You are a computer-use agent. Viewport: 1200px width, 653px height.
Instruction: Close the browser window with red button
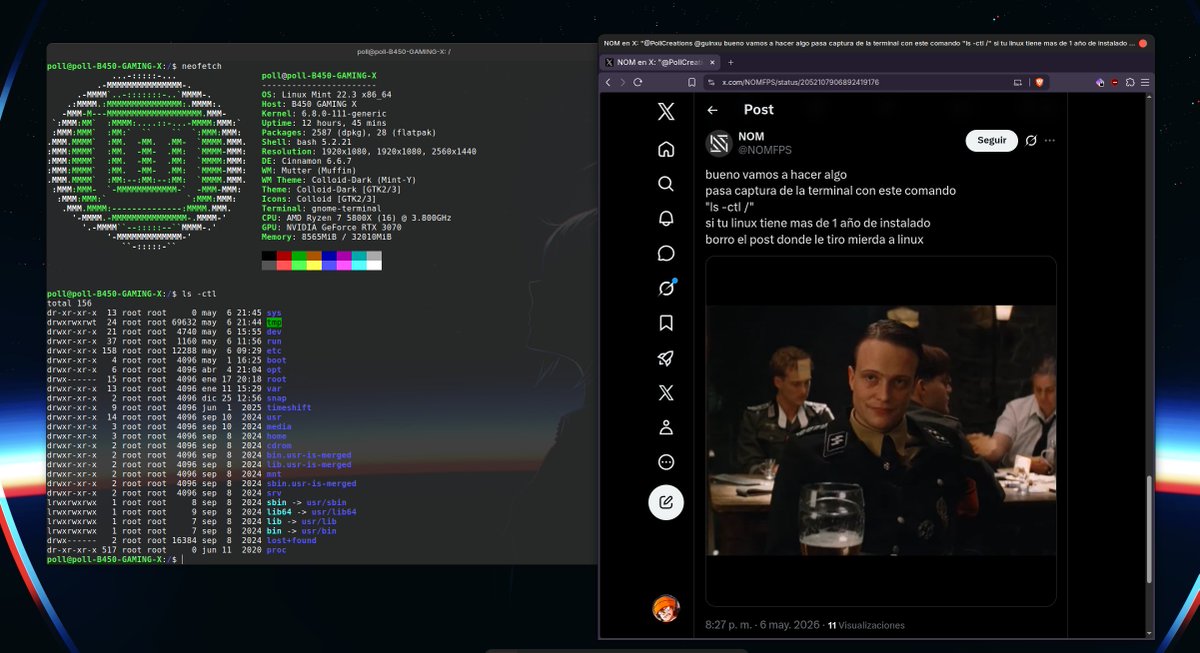coord(1143,44)
